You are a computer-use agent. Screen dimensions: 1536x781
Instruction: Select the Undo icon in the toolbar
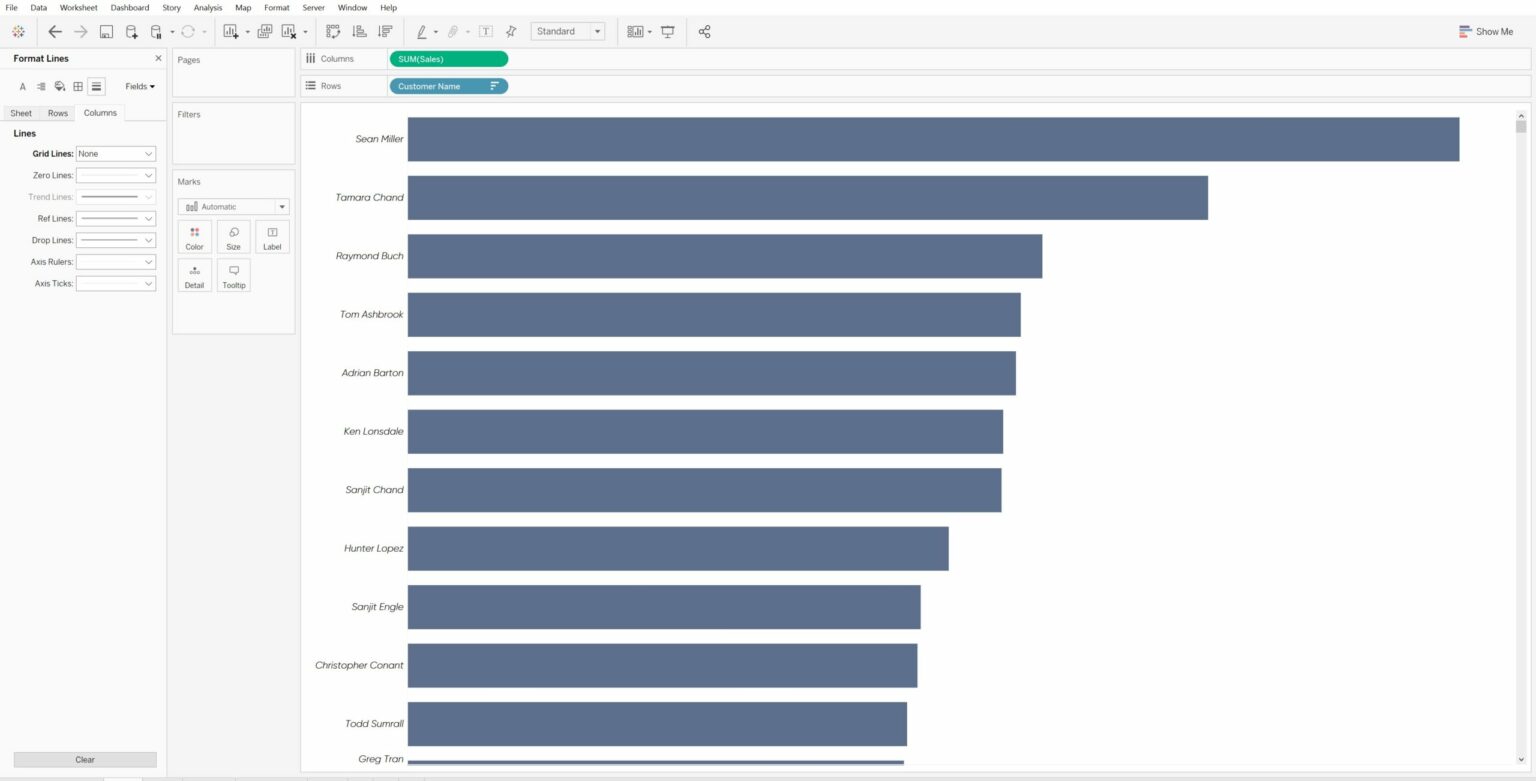pyautogui.click(x=55, y=31)
